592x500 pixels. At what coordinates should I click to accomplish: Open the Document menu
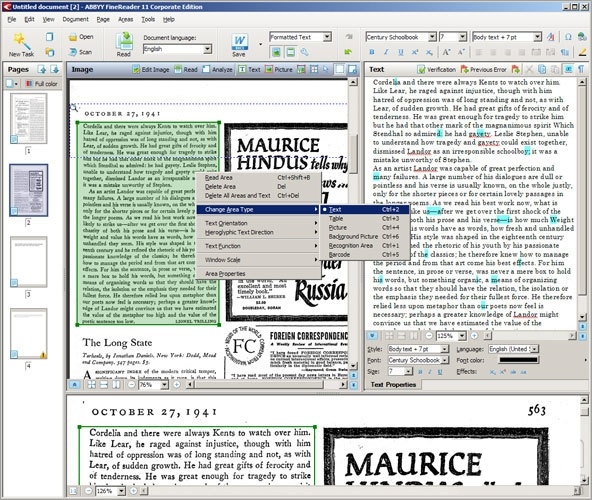76,19
